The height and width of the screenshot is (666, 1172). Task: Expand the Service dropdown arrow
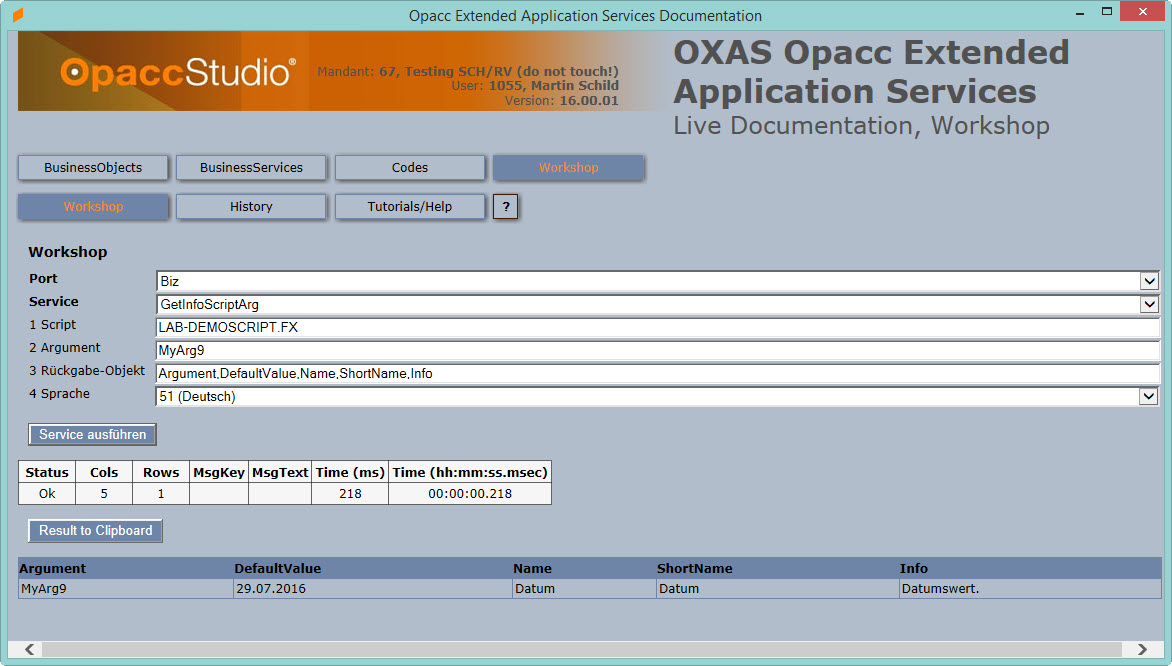pos(1149,304)
